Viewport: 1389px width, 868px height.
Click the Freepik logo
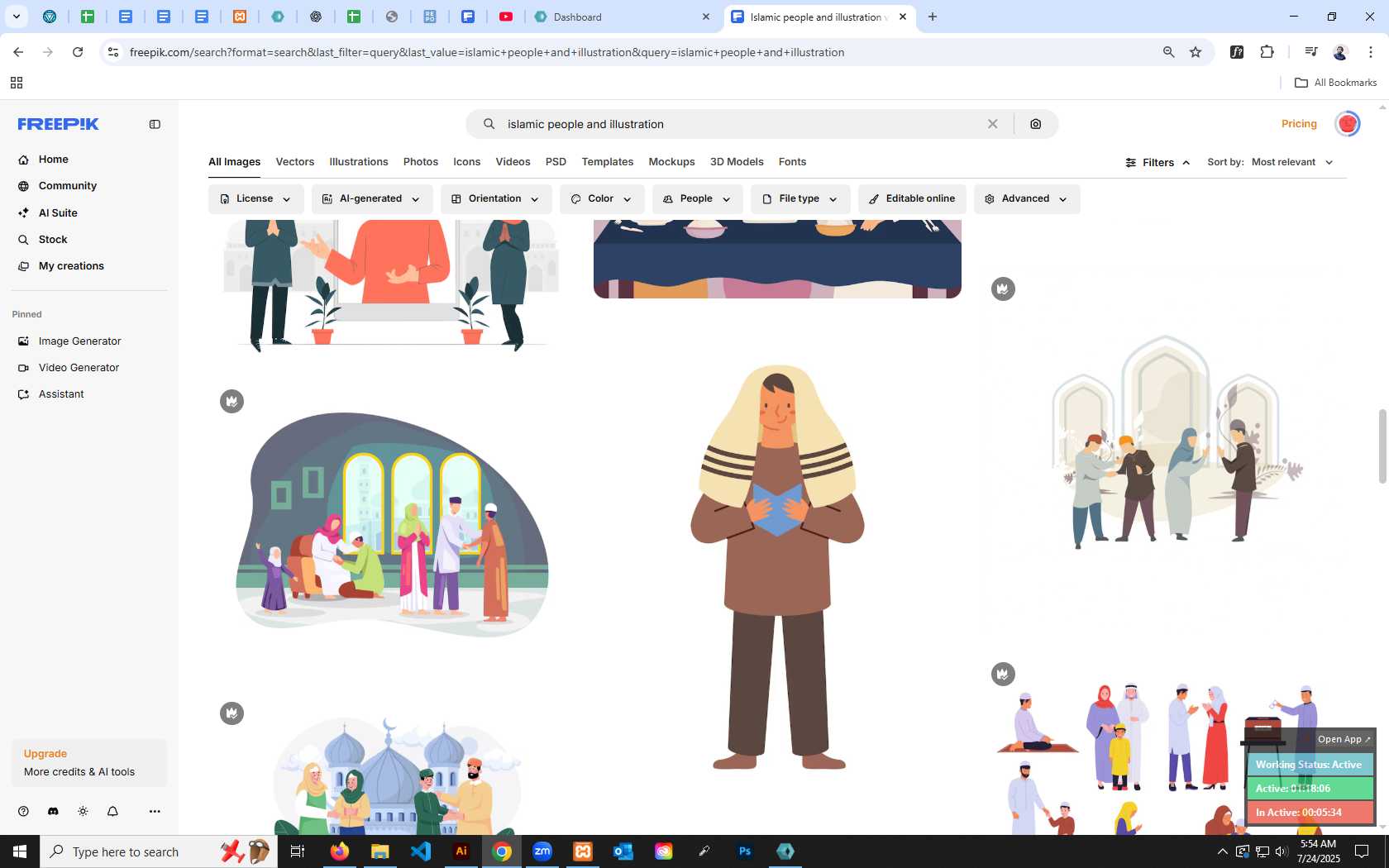coord(58,124)
